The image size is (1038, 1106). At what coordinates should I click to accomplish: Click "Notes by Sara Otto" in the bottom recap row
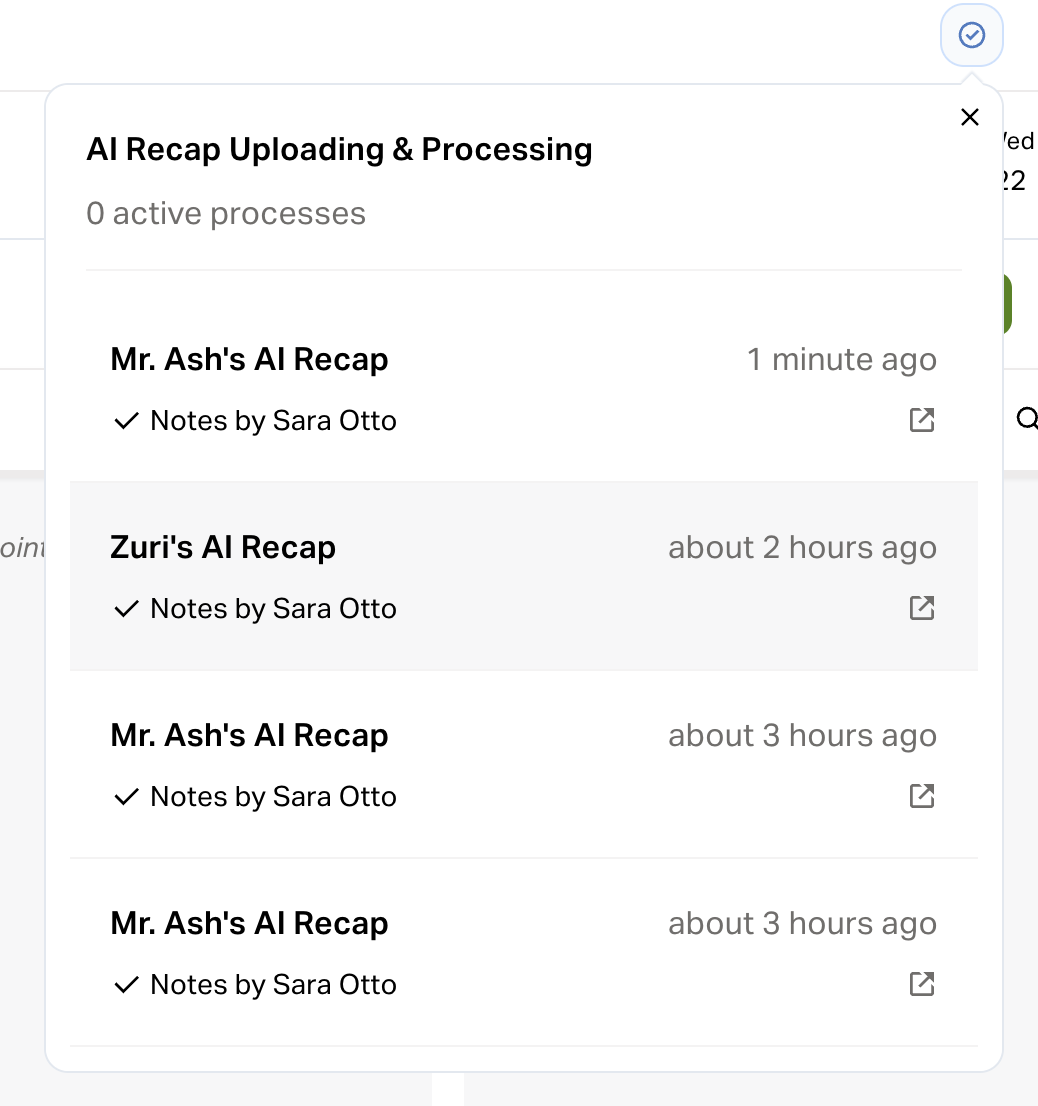(x=273, y=985)
